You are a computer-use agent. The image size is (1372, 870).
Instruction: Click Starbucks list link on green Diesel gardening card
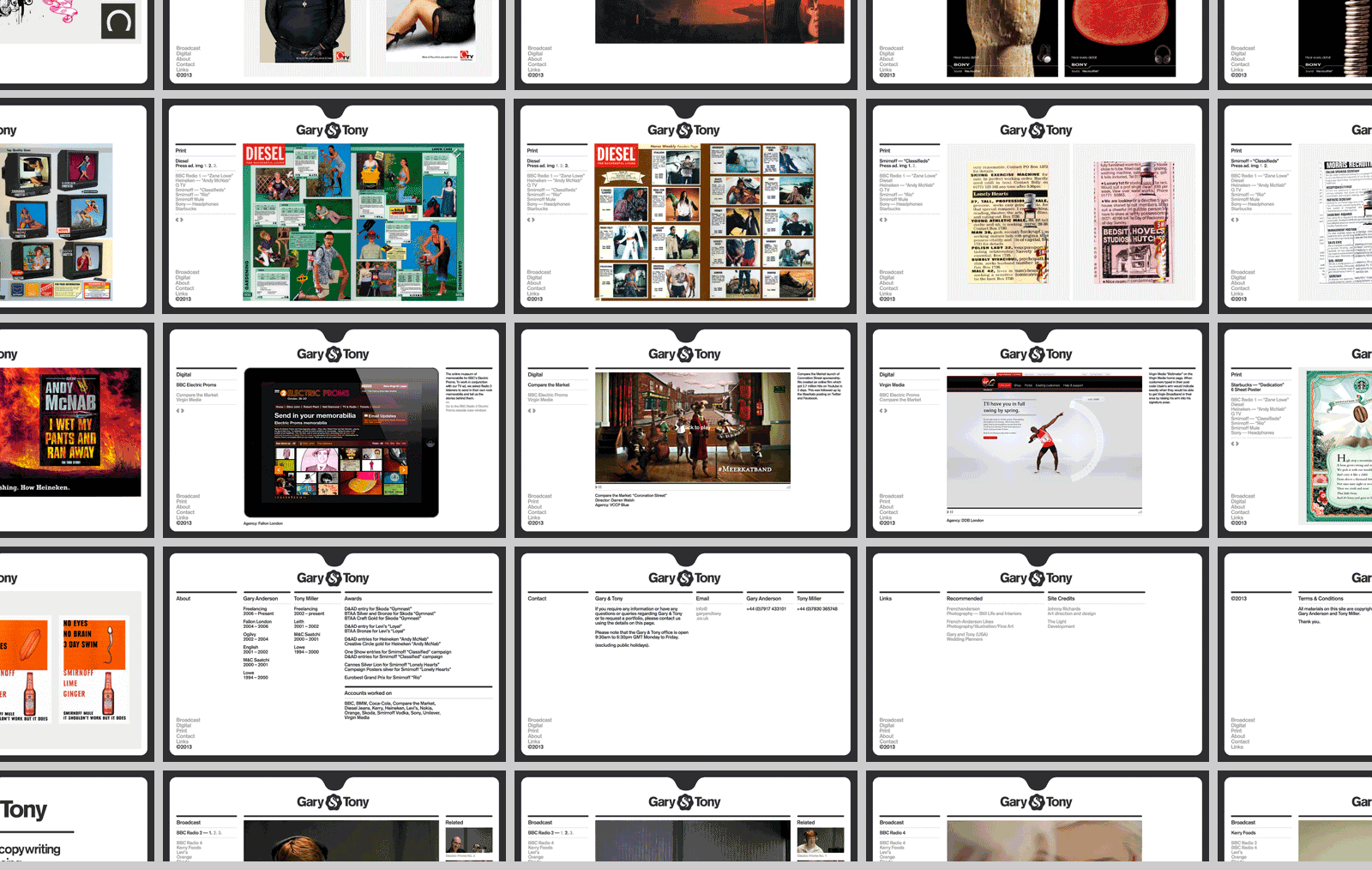click(185, 208)
